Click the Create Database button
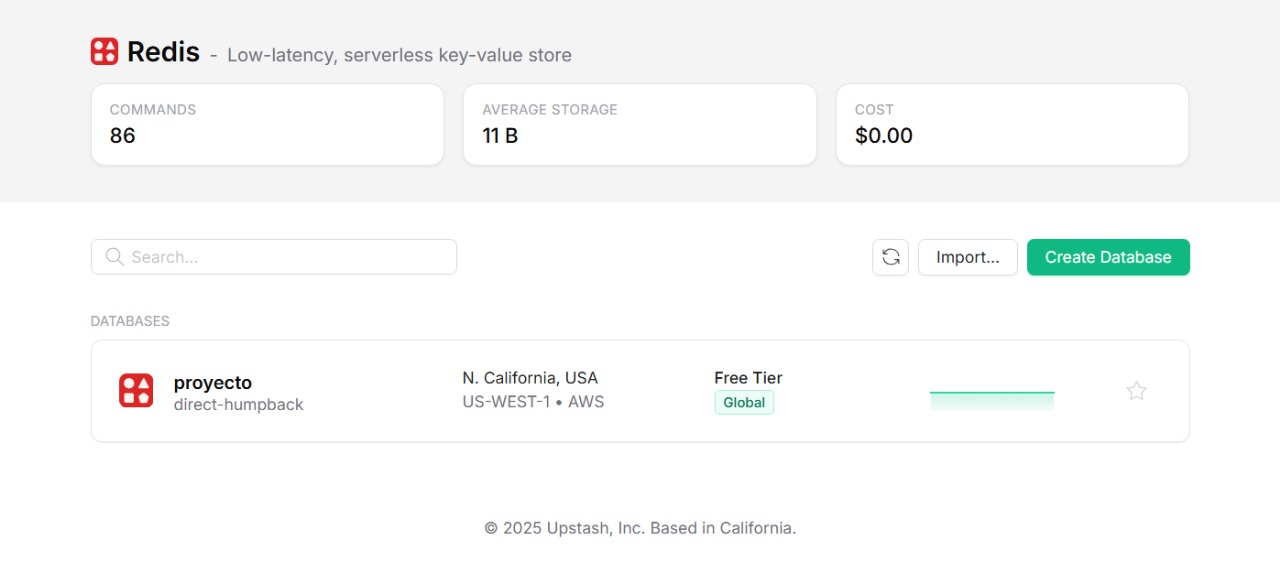This screenshot has height=572, width=1280. pos(1108,257)
